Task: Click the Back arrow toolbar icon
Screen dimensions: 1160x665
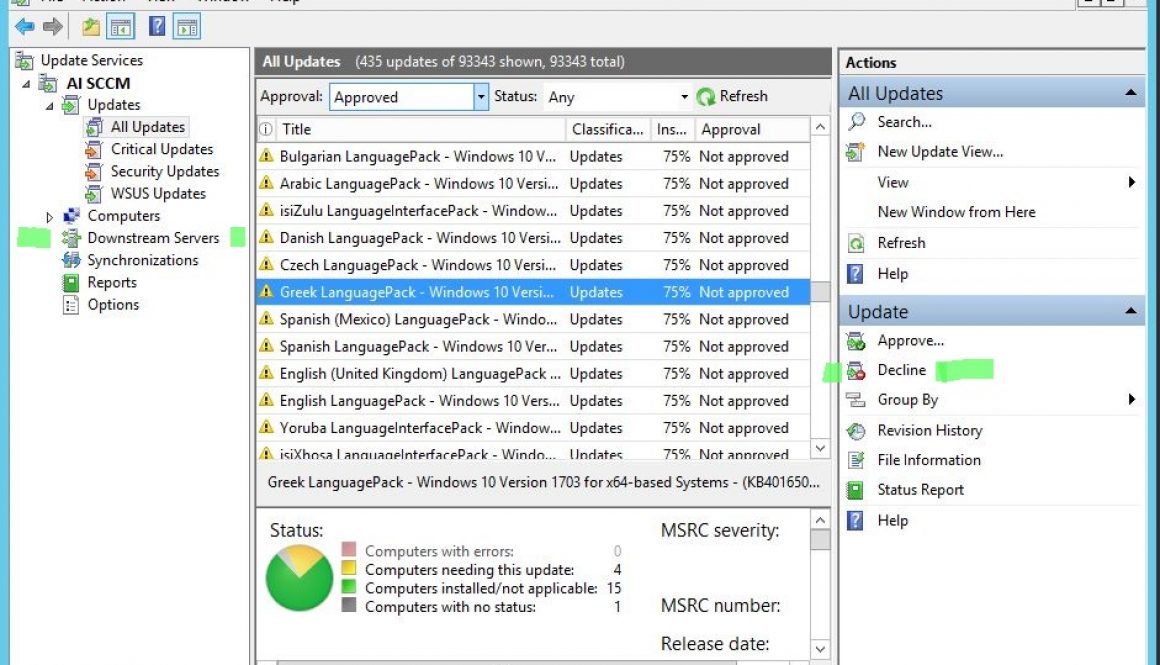Action: coord(24,26)
